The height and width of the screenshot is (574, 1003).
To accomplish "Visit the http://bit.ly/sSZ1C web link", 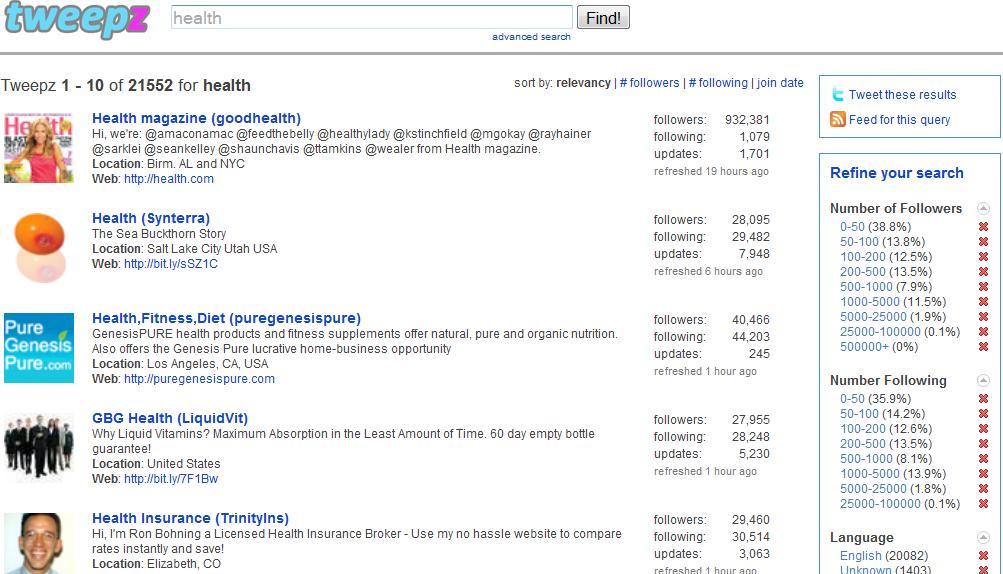I will pyautogui.click(x=171, y=264).
